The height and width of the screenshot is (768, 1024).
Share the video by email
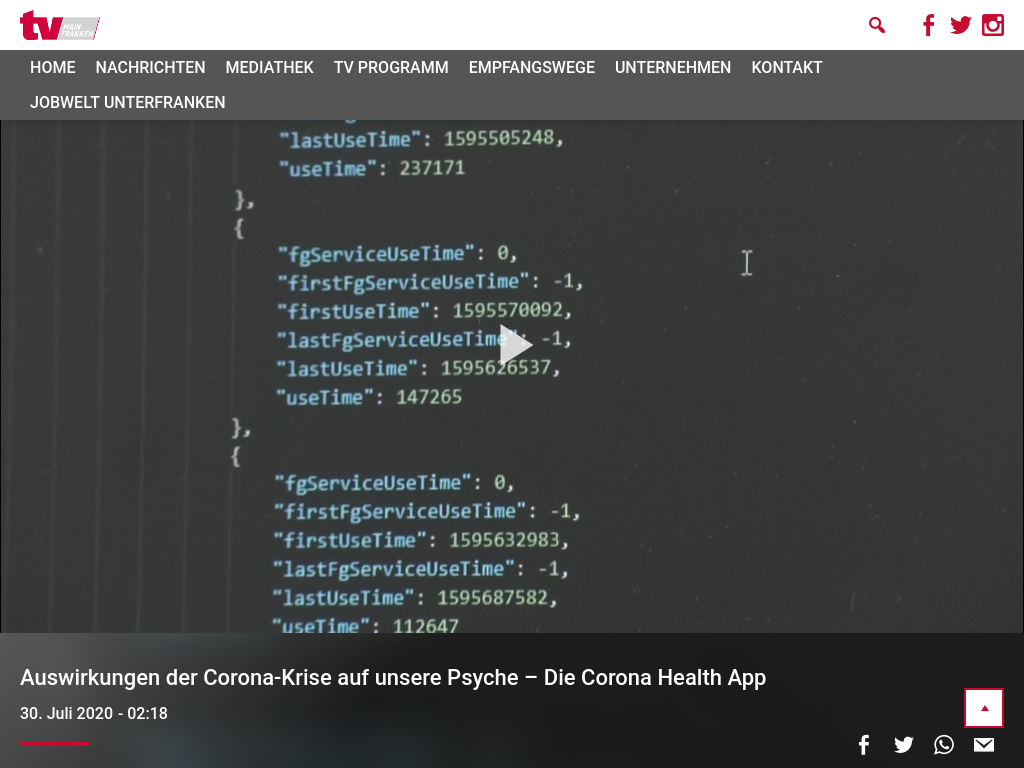[x=984, y=744]
